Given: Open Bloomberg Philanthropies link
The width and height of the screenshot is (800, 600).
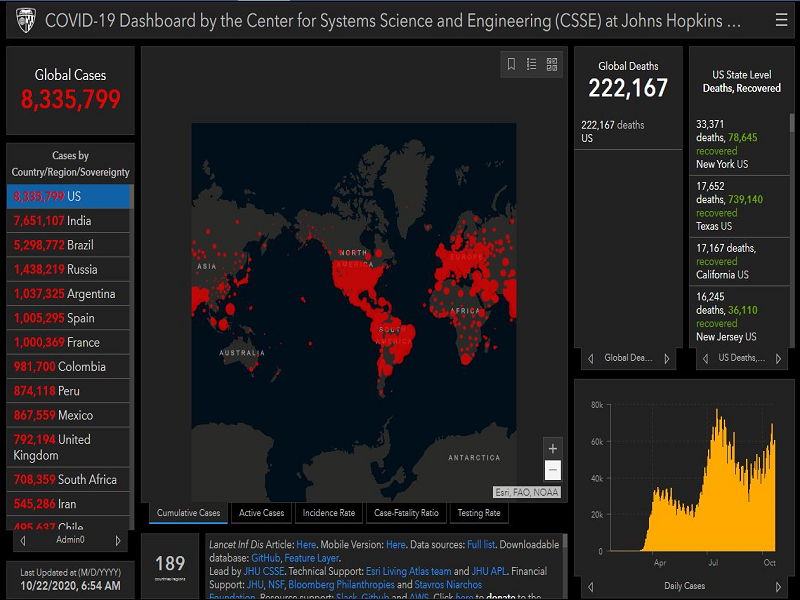Looking at the screenshot, I should [x=341, y=585].
